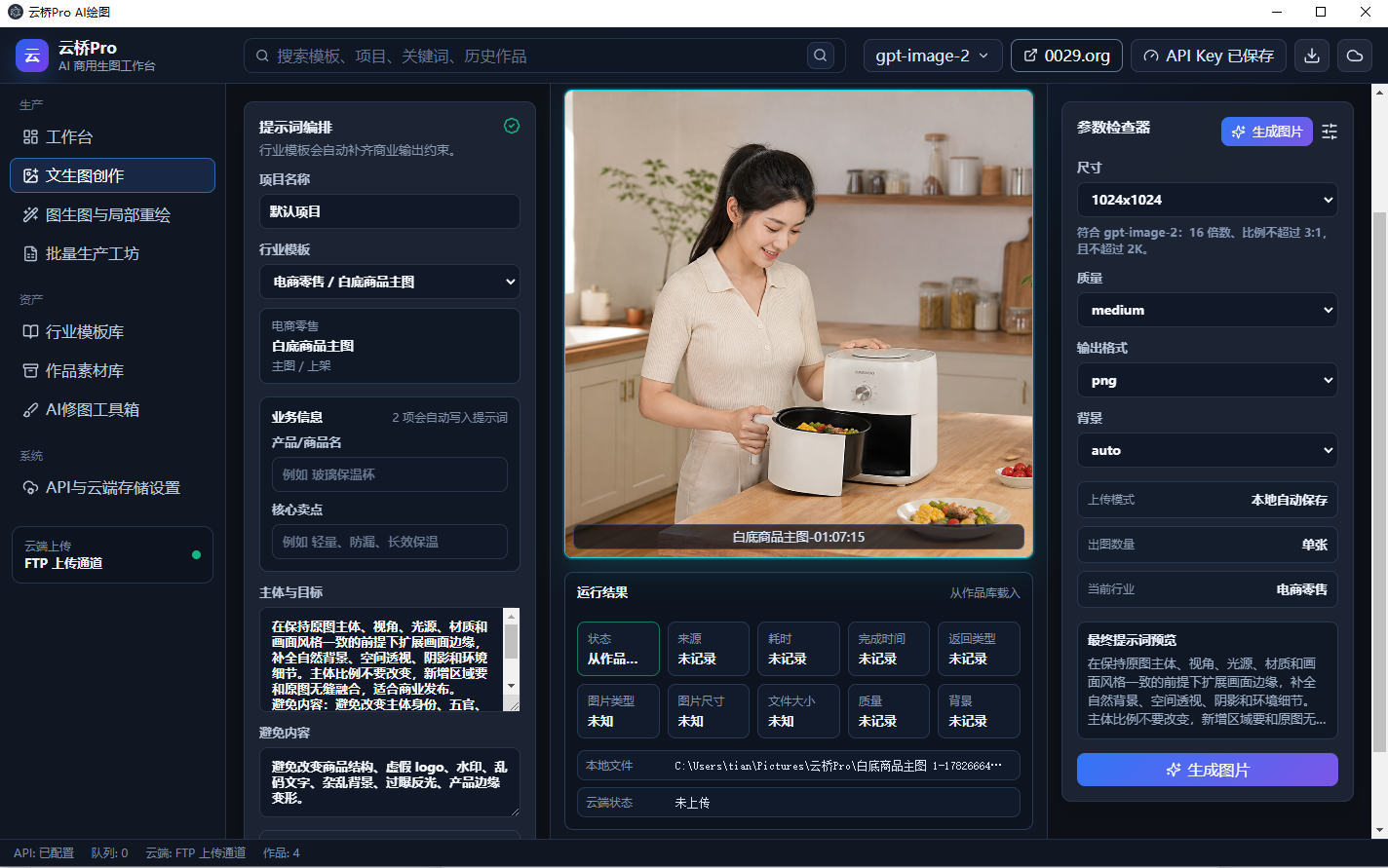The image size is (1388, 868).
Task: Click the 队列: 0 status bar entry
Action: 109,852
